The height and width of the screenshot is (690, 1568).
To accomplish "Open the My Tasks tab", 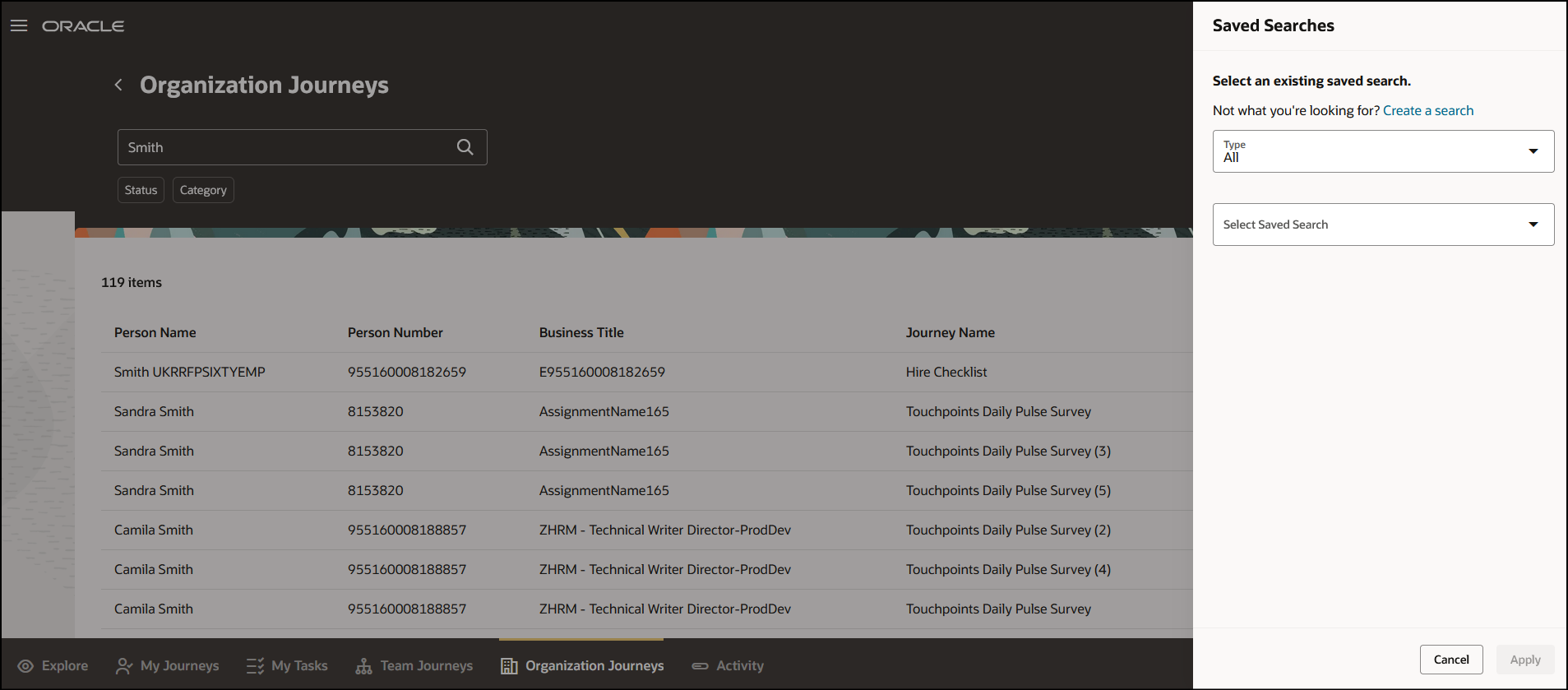I will click(x=287, y=666).
